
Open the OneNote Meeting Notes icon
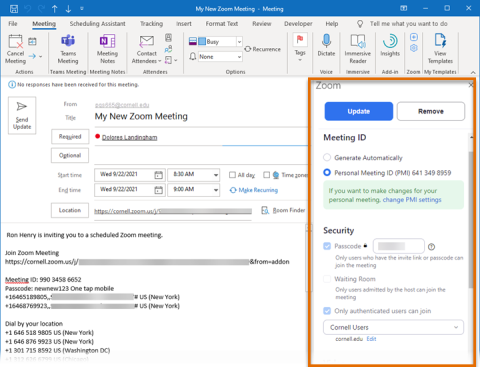(x=107, y=41)
